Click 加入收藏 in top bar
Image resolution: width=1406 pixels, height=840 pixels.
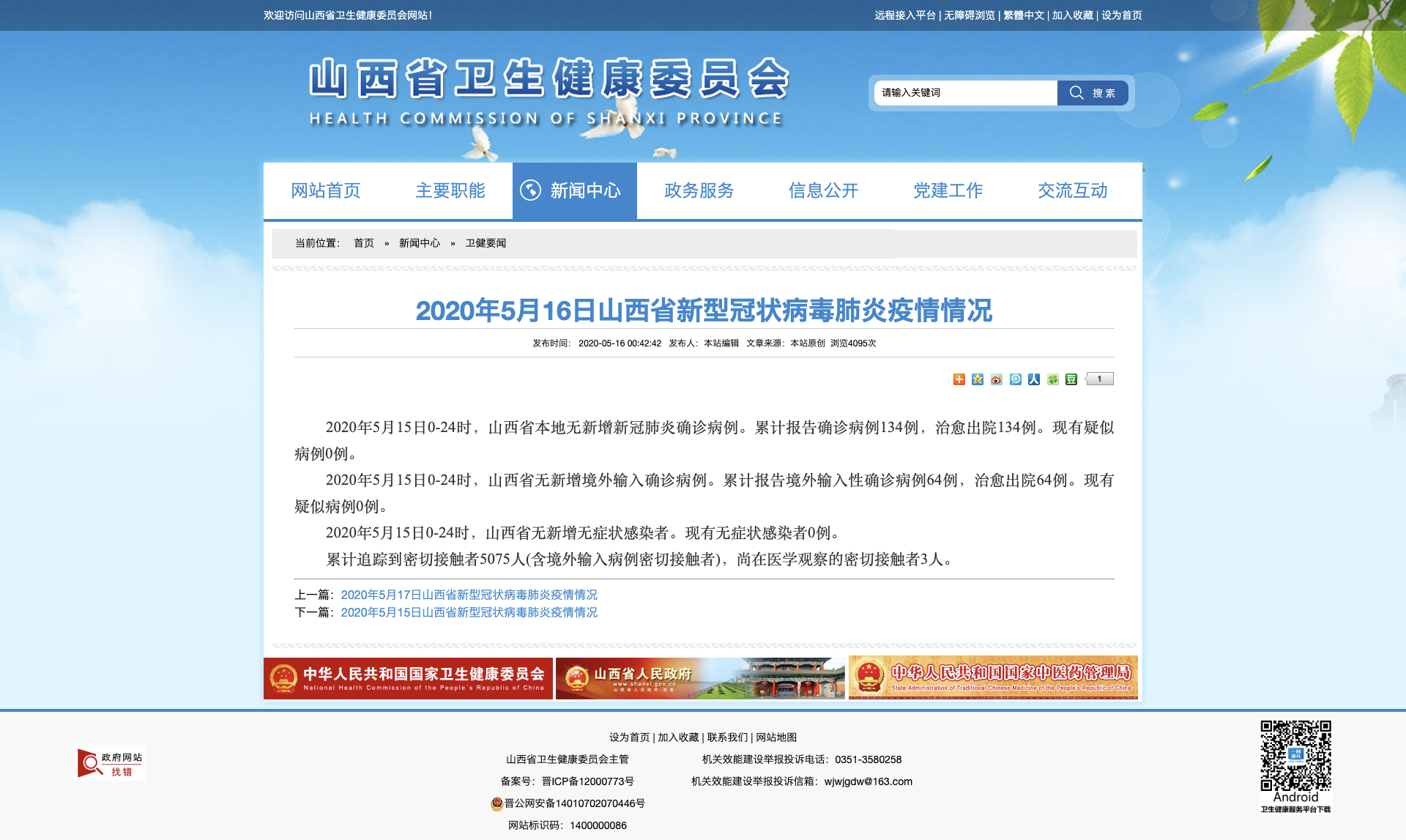[1073, 15]
